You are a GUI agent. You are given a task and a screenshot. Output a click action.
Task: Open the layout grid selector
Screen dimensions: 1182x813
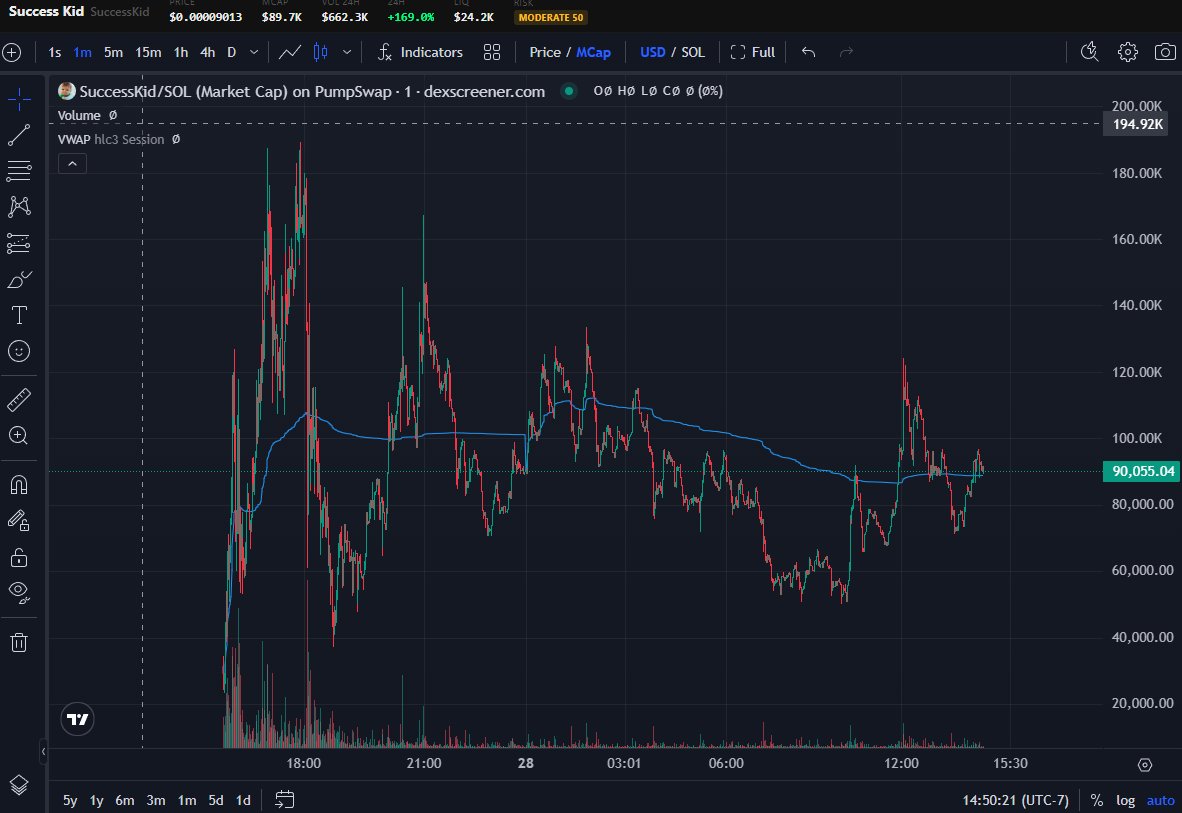pos(491,52)
